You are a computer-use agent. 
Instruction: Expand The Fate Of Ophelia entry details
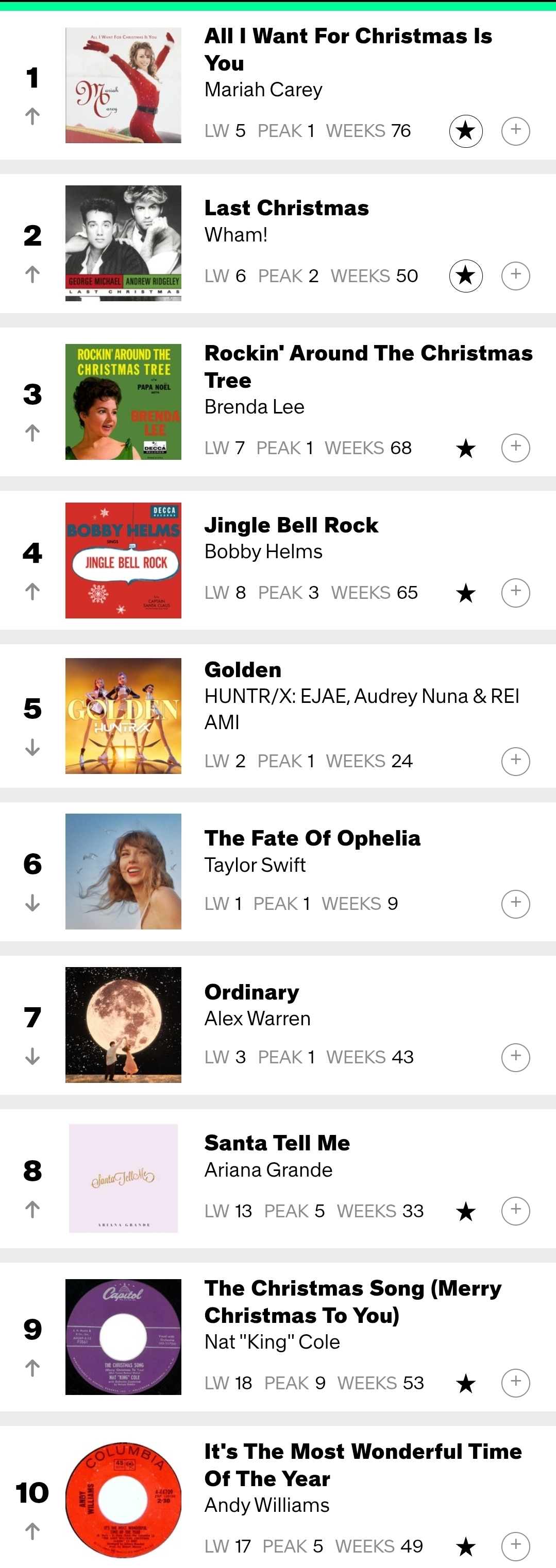click(515, 904)
